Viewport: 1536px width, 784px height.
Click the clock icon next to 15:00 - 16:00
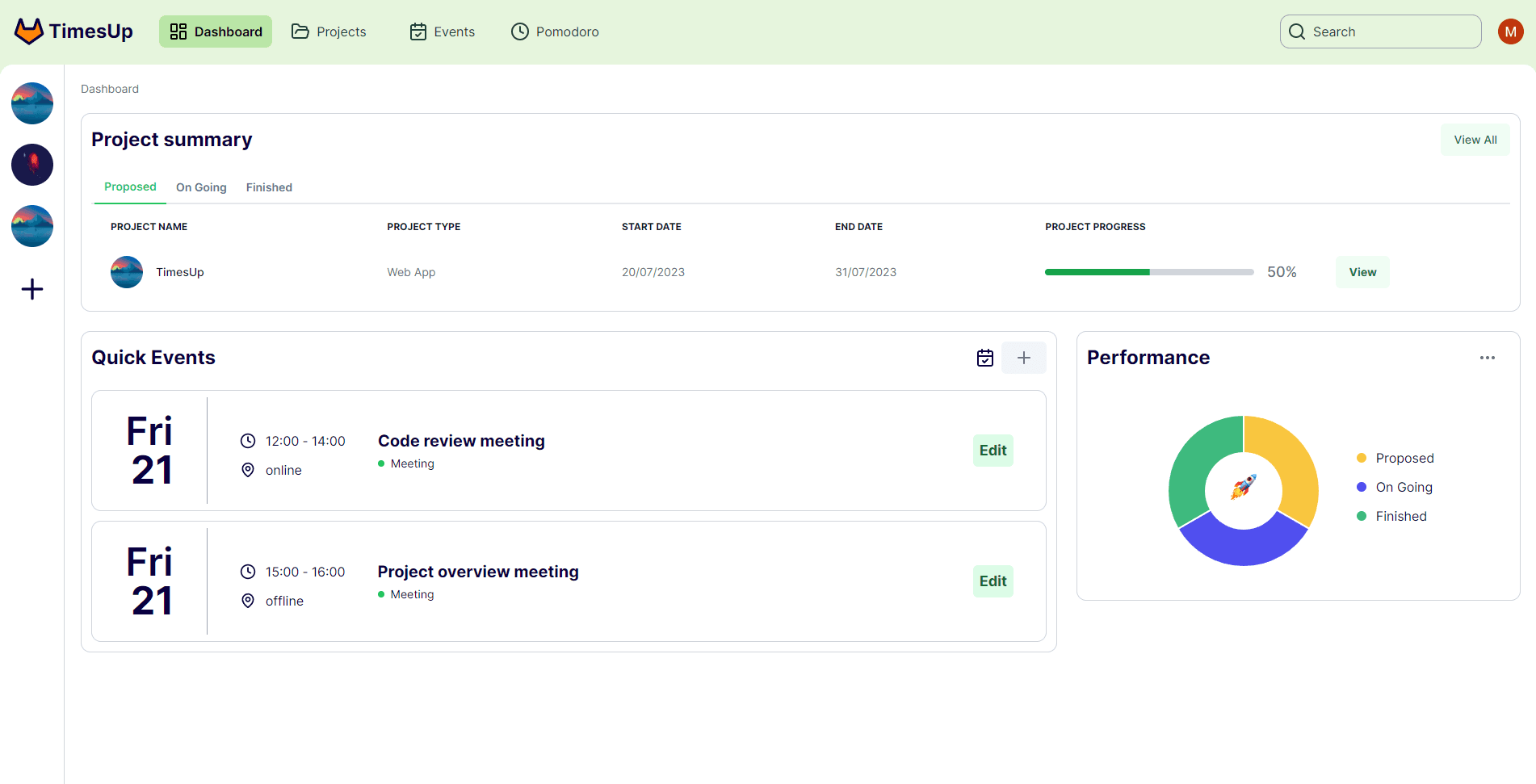248,571
